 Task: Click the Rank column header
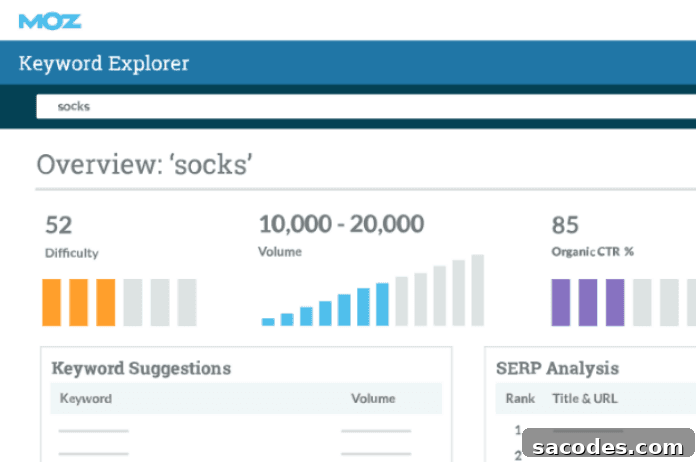pyautogui.click(x=520, y=399)
